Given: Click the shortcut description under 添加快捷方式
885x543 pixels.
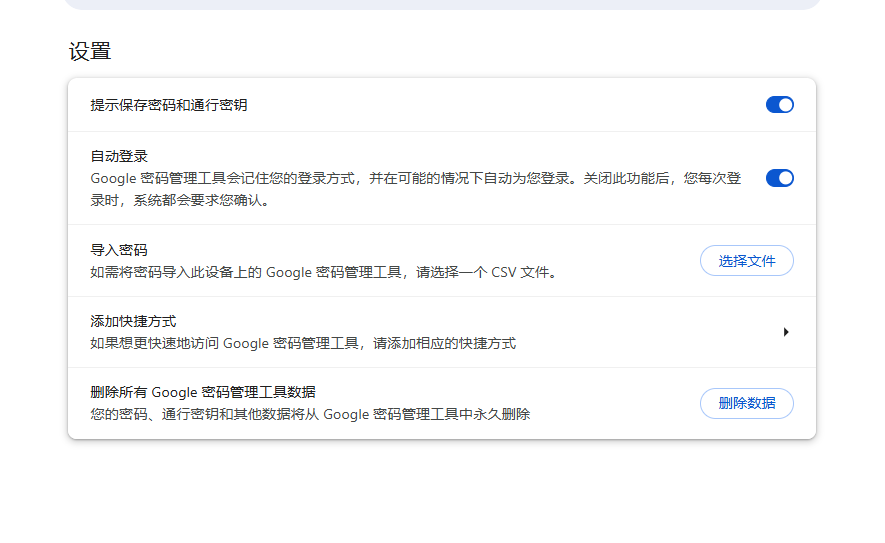Looking at the screenshot, I should coord(303,344).
